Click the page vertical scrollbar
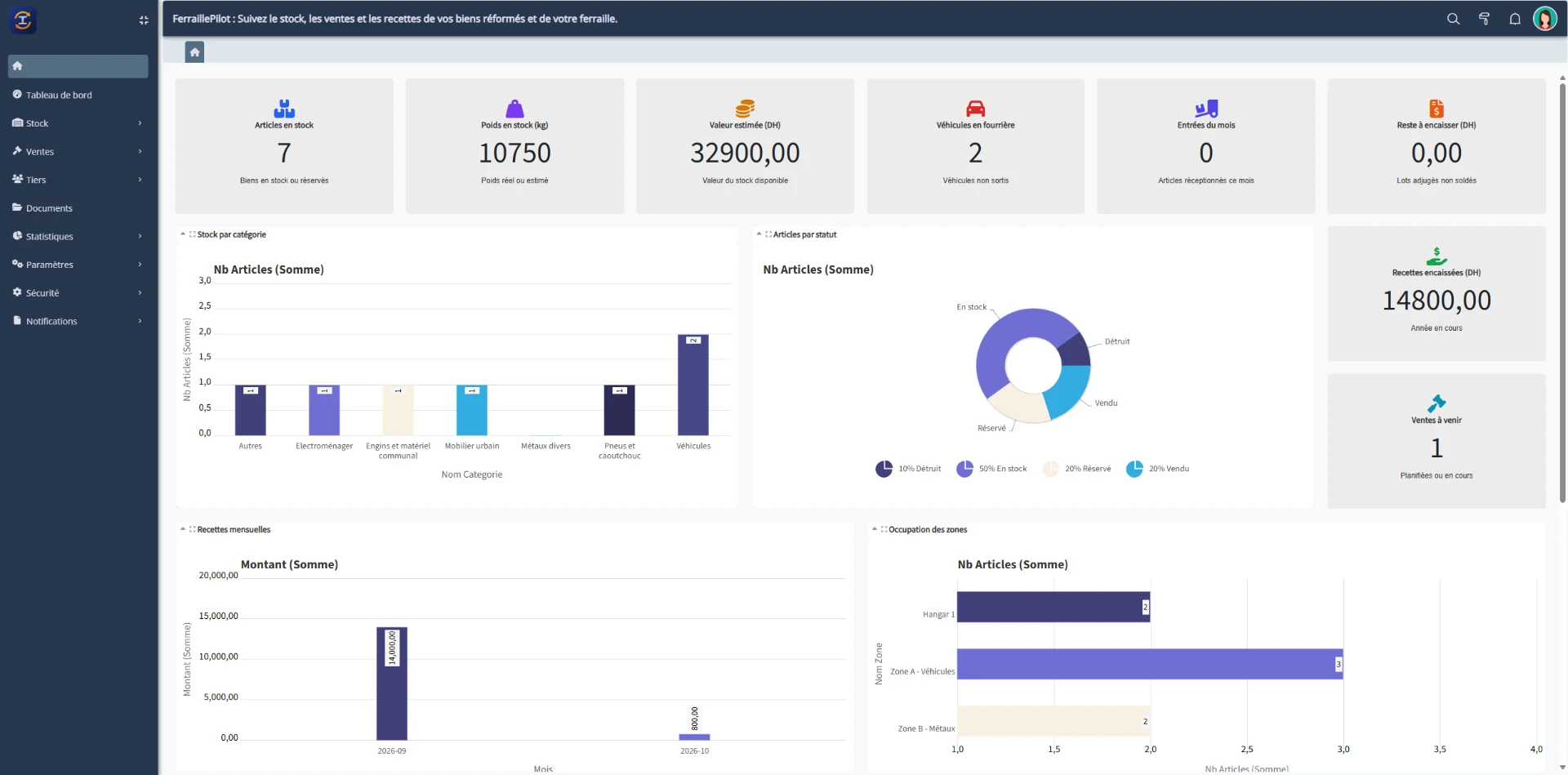The height and width of the screenshot is (775, 1568). coord(1562,294)
